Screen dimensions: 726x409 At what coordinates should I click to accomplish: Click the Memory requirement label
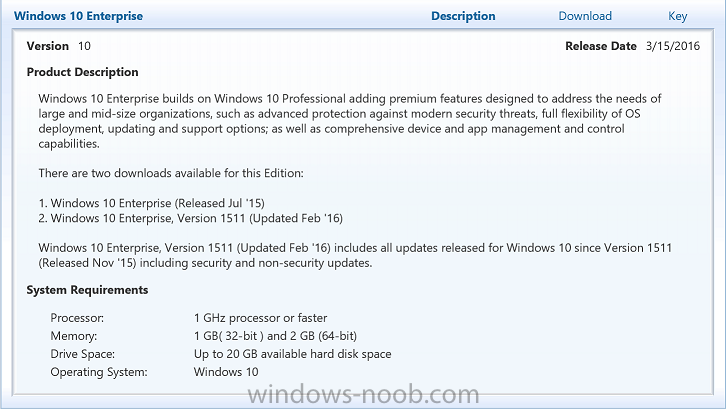(x=74, y=336)
